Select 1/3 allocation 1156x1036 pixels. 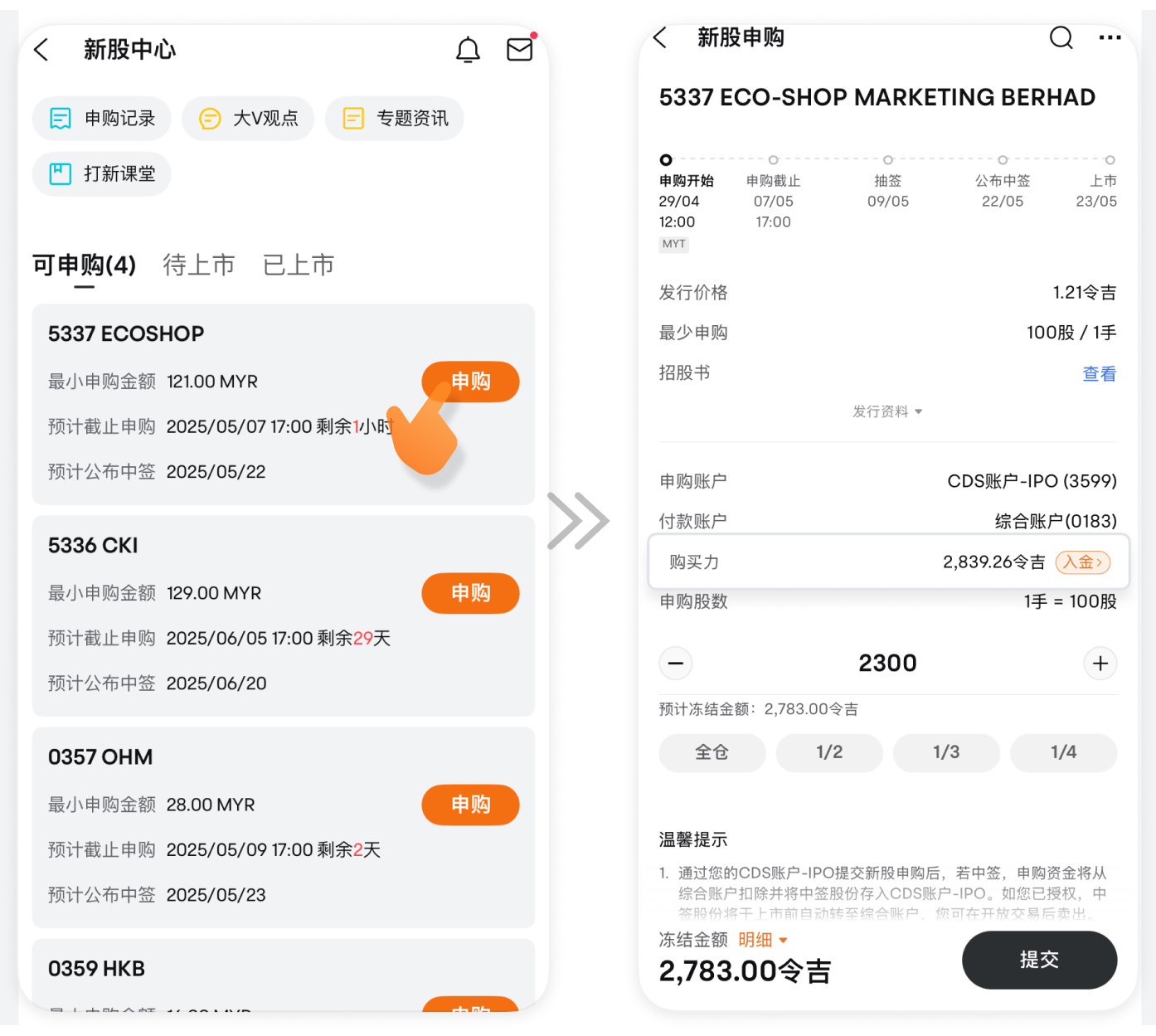click(x=946, y=752)
